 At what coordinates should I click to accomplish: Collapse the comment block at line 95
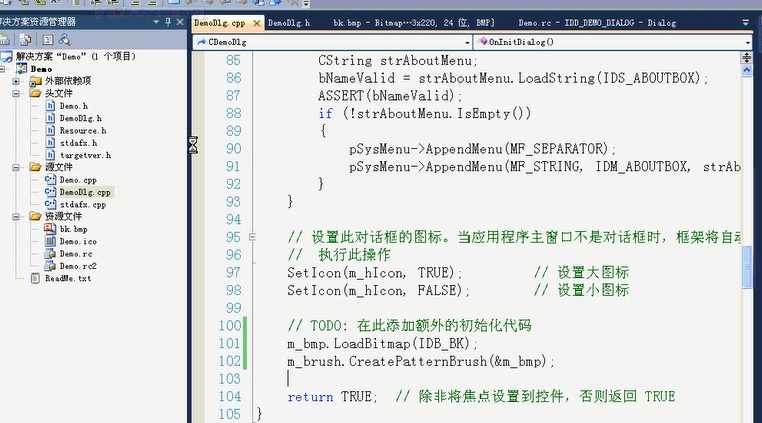coord(252,237)
